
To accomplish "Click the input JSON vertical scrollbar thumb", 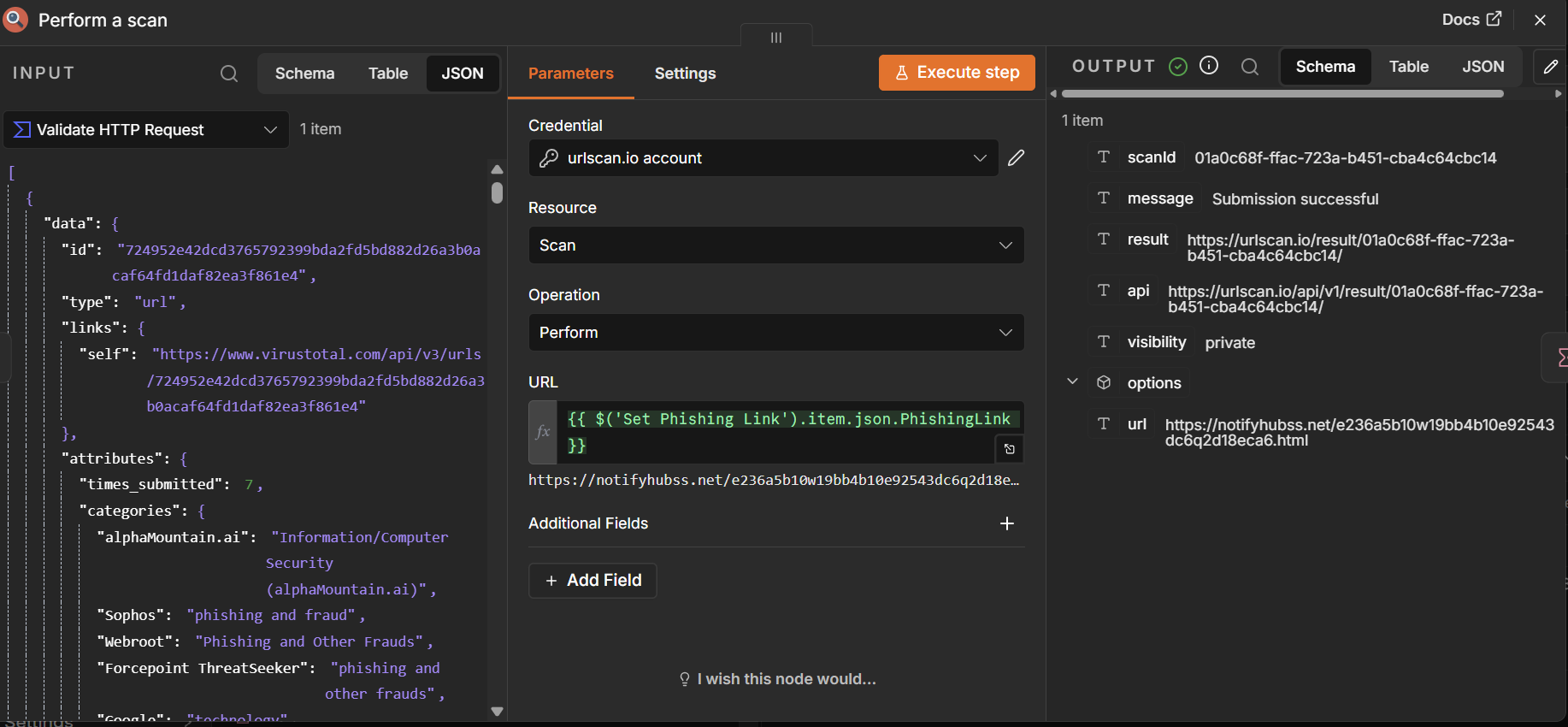I will click(497, 192).
